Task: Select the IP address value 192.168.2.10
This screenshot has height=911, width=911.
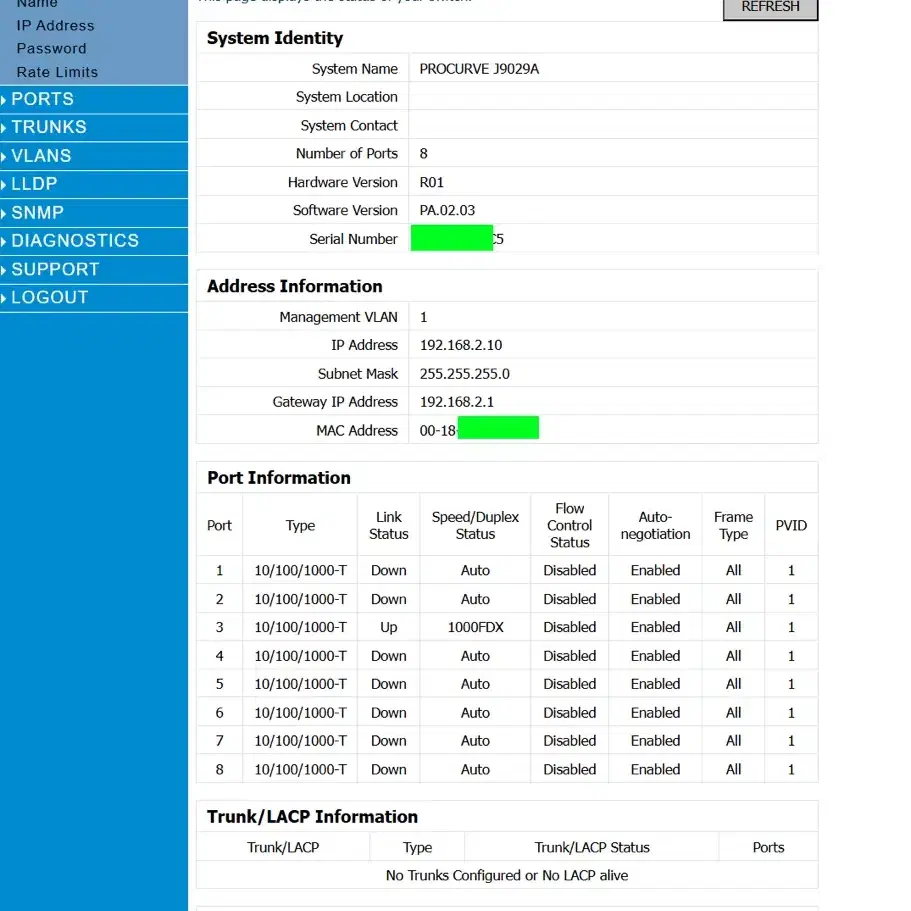Action: 461,345
